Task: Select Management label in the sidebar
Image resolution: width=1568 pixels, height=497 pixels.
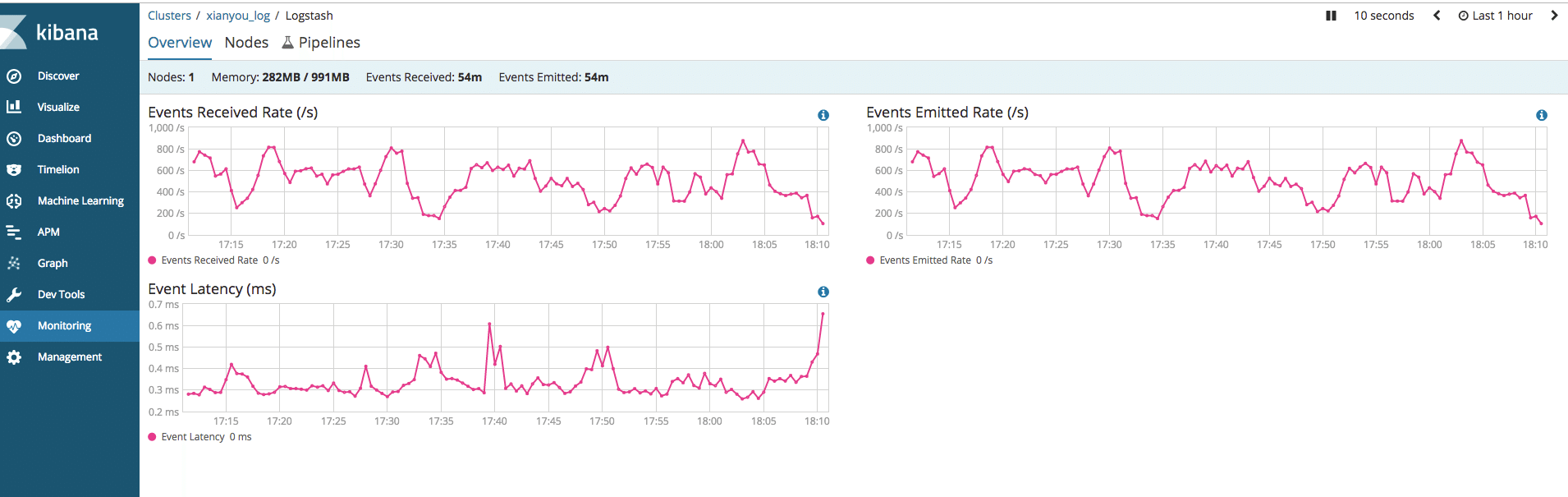Action: (x=70, y=357)
